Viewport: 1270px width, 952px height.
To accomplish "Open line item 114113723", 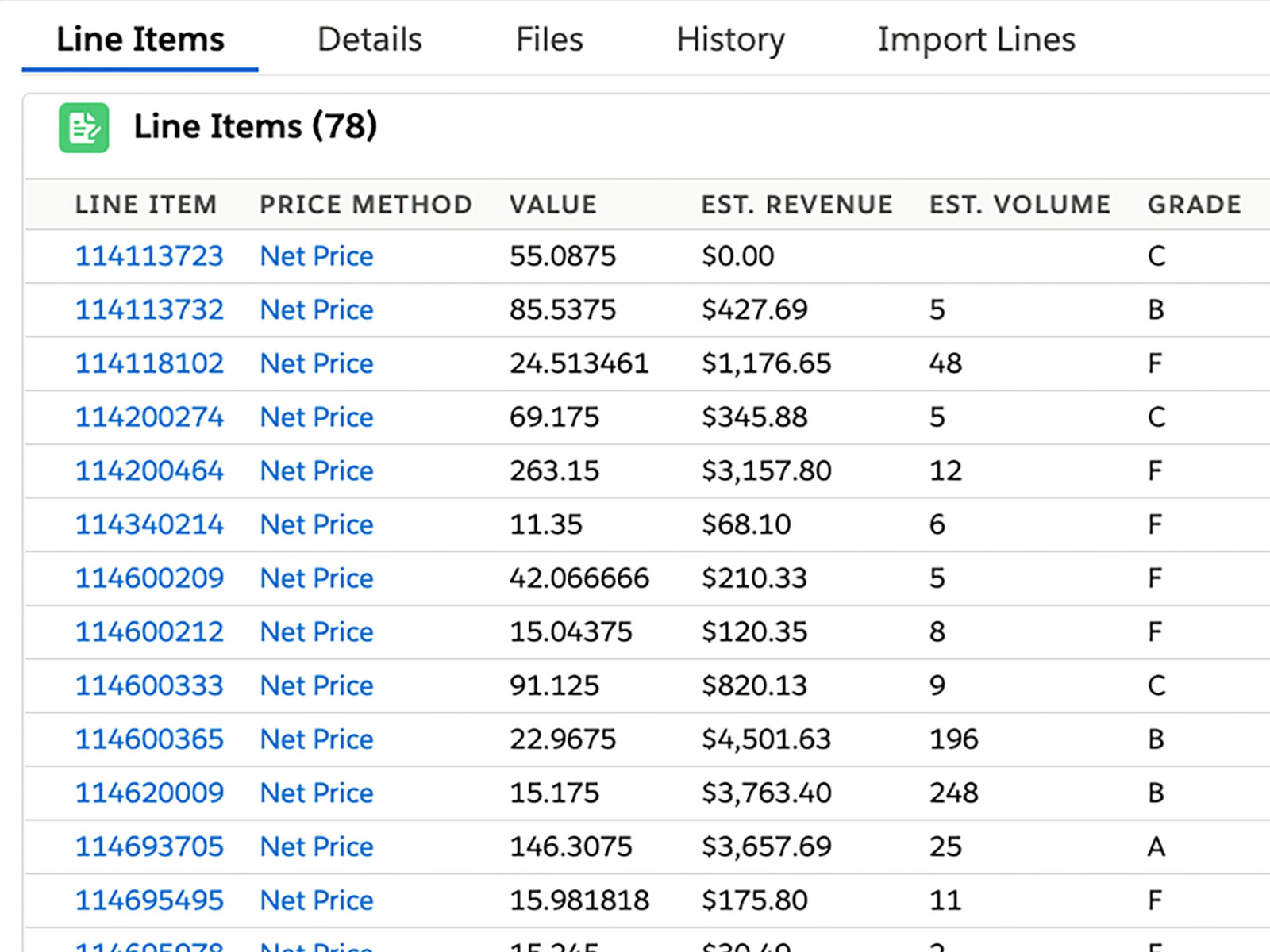I will 149,256.
